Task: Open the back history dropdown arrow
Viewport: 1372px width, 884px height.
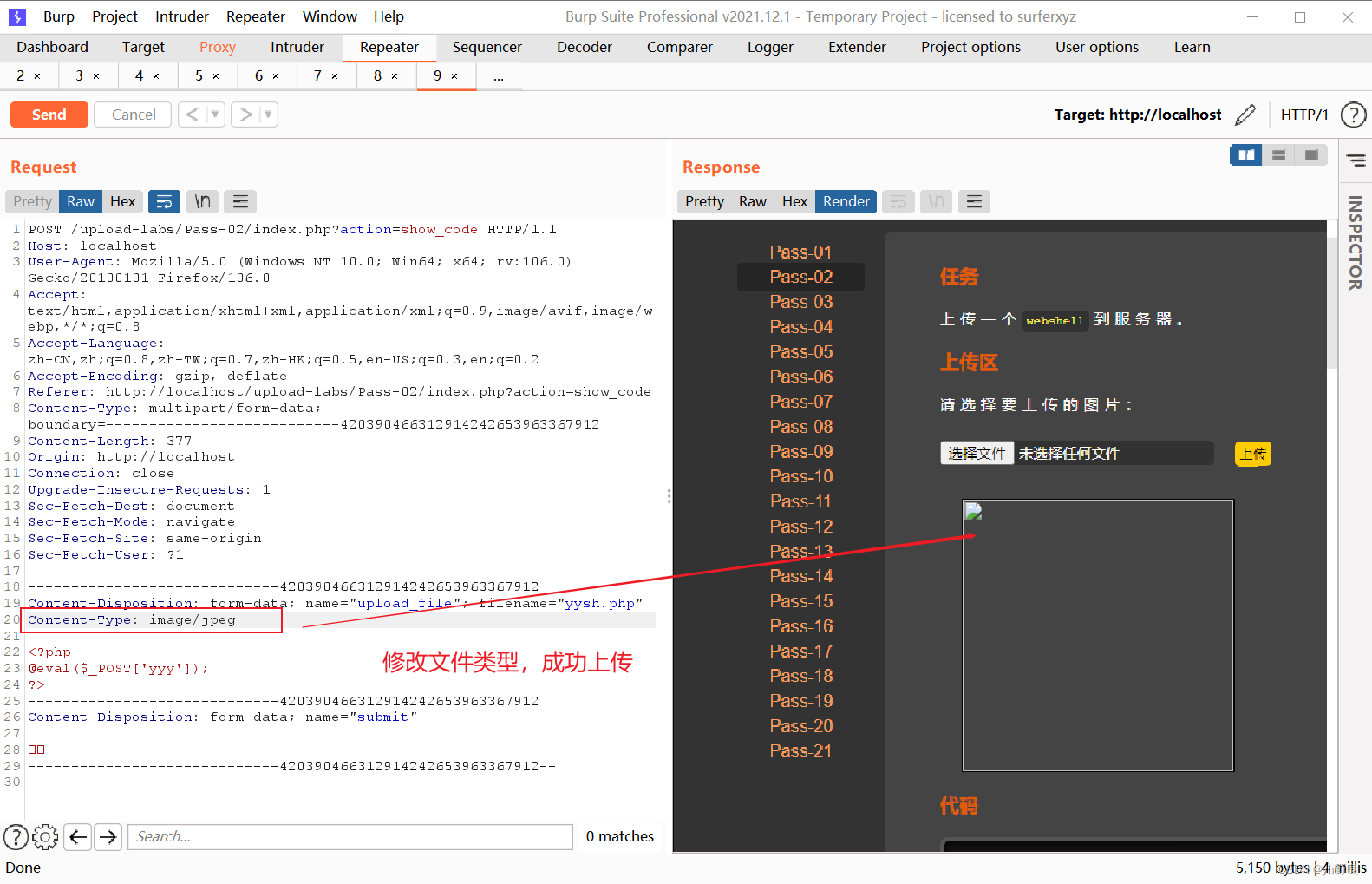Action: [x=215, y=115]
